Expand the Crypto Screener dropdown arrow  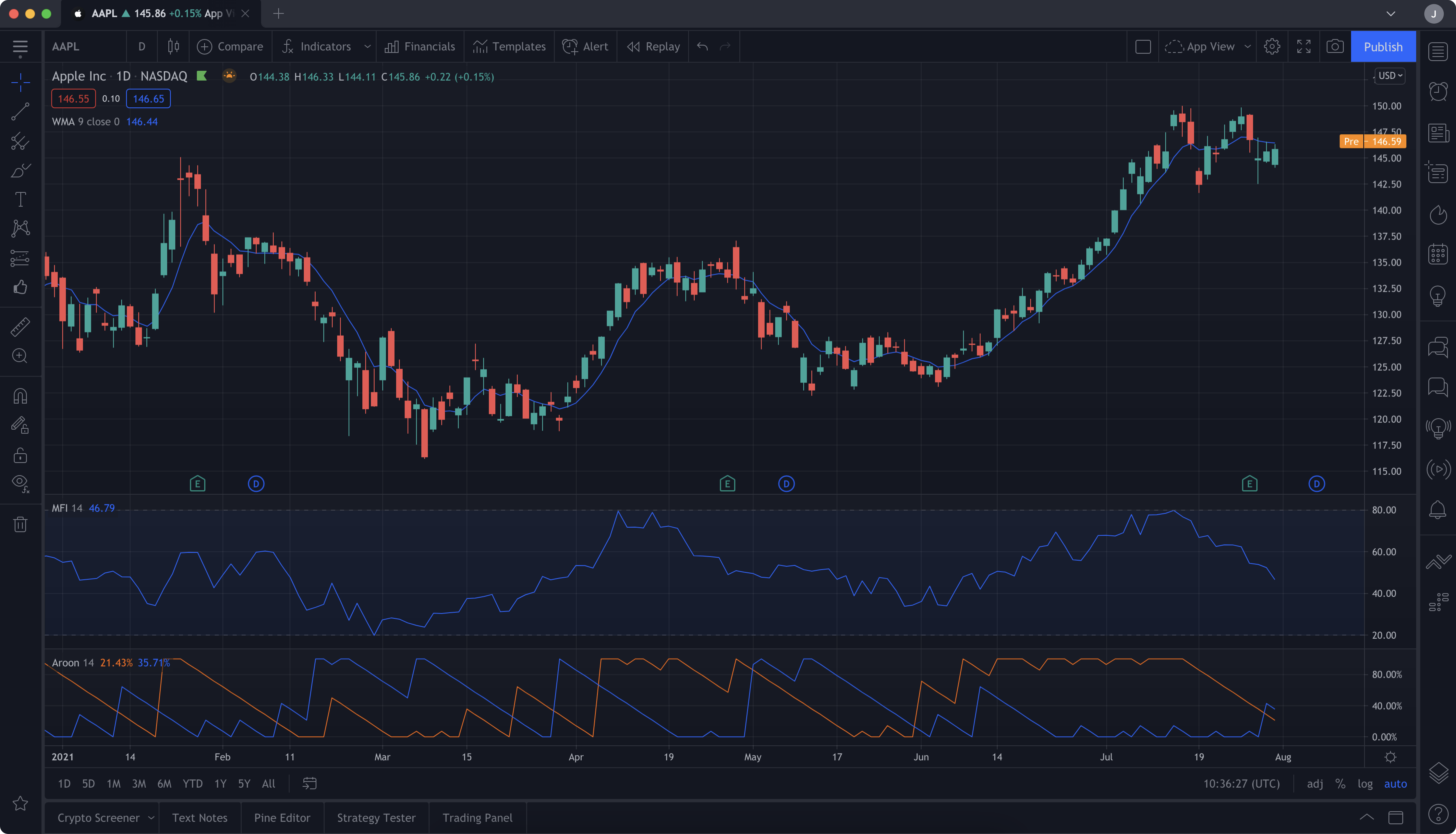pyautogui.click(x=151, y=817)
